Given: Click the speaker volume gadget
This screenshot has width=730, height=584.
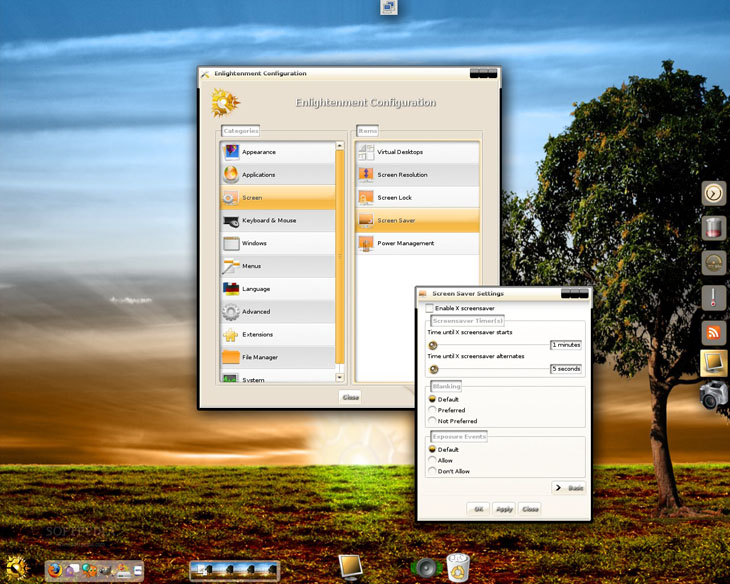Looking at the screenshot, I should (426, 568).
